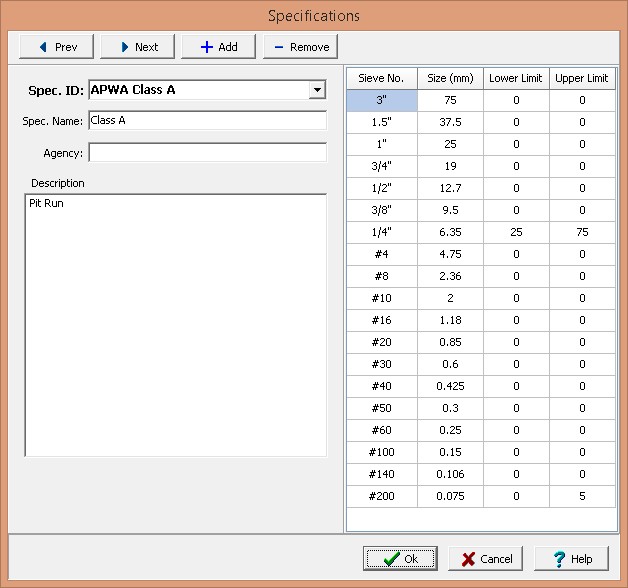
Task: Expand the Spec. ID dropdown arrow
Action: 317,90
